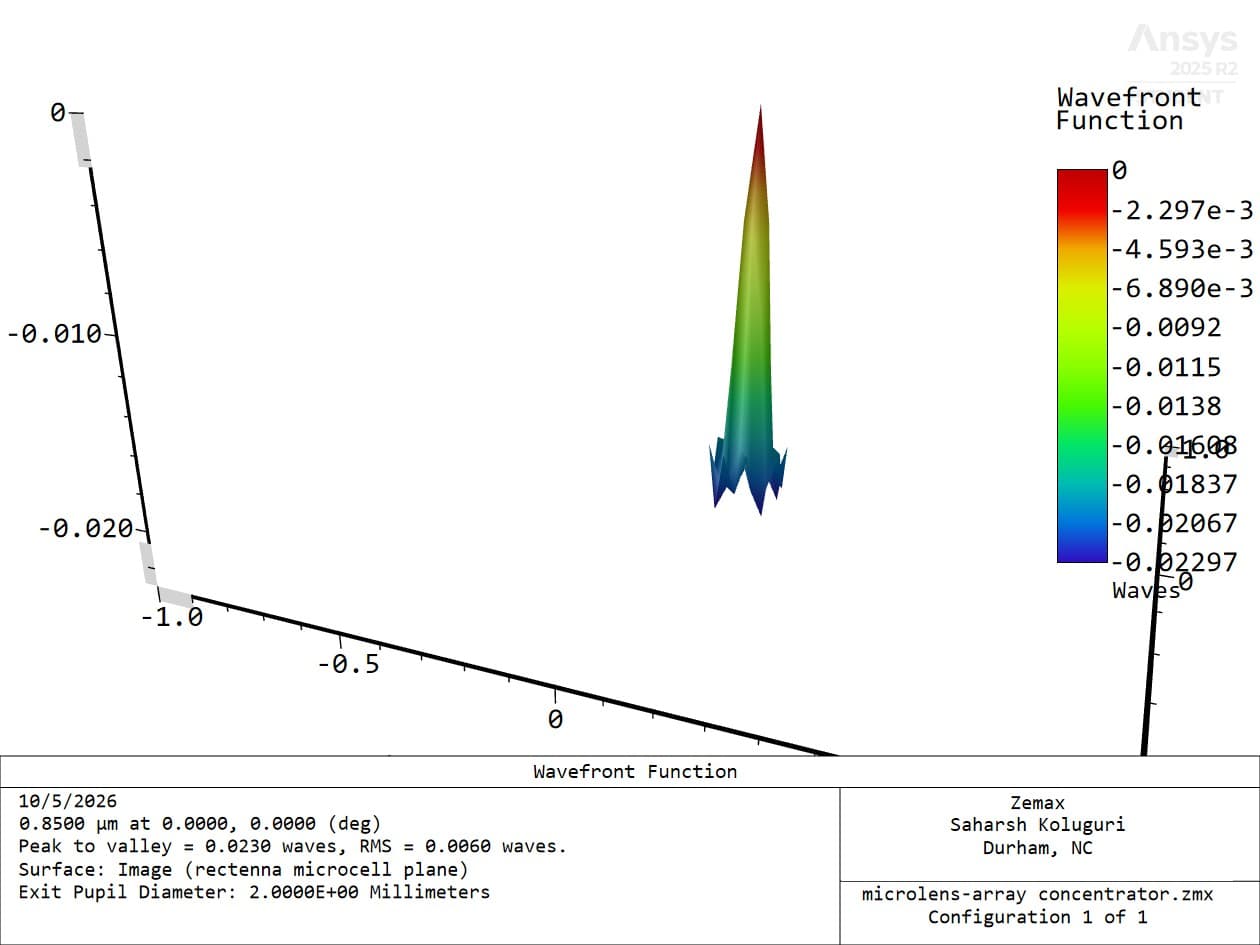The width and height of the screenshot is (1260, 945).
Task: Click the -0.5 horizontal axis label
Action: [349, 664]
